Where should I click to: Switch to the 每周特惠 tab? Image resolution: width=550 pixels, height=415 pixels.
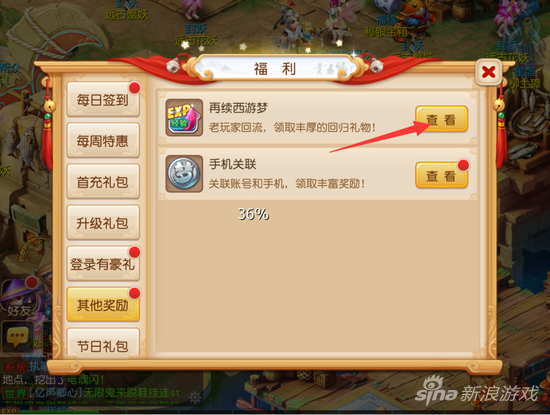click(103, 141)
